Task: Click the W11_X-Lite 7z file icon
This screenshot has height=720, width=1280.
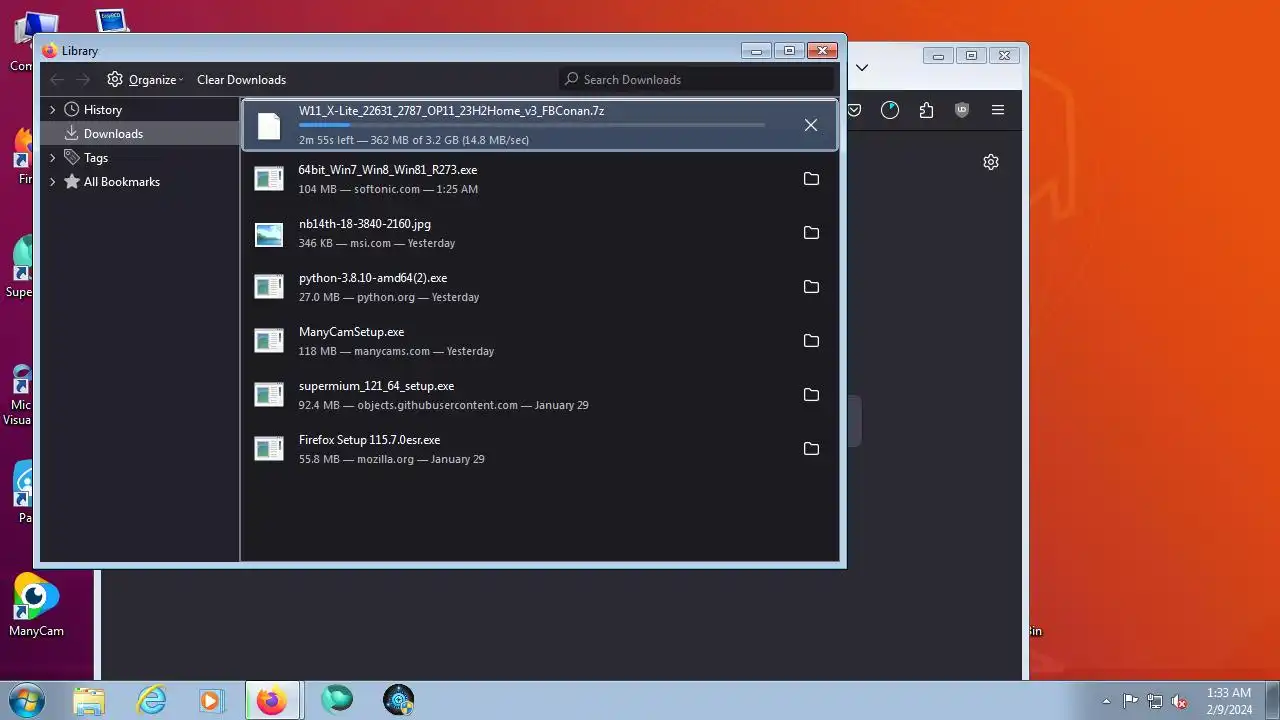Action: point(269,126)
